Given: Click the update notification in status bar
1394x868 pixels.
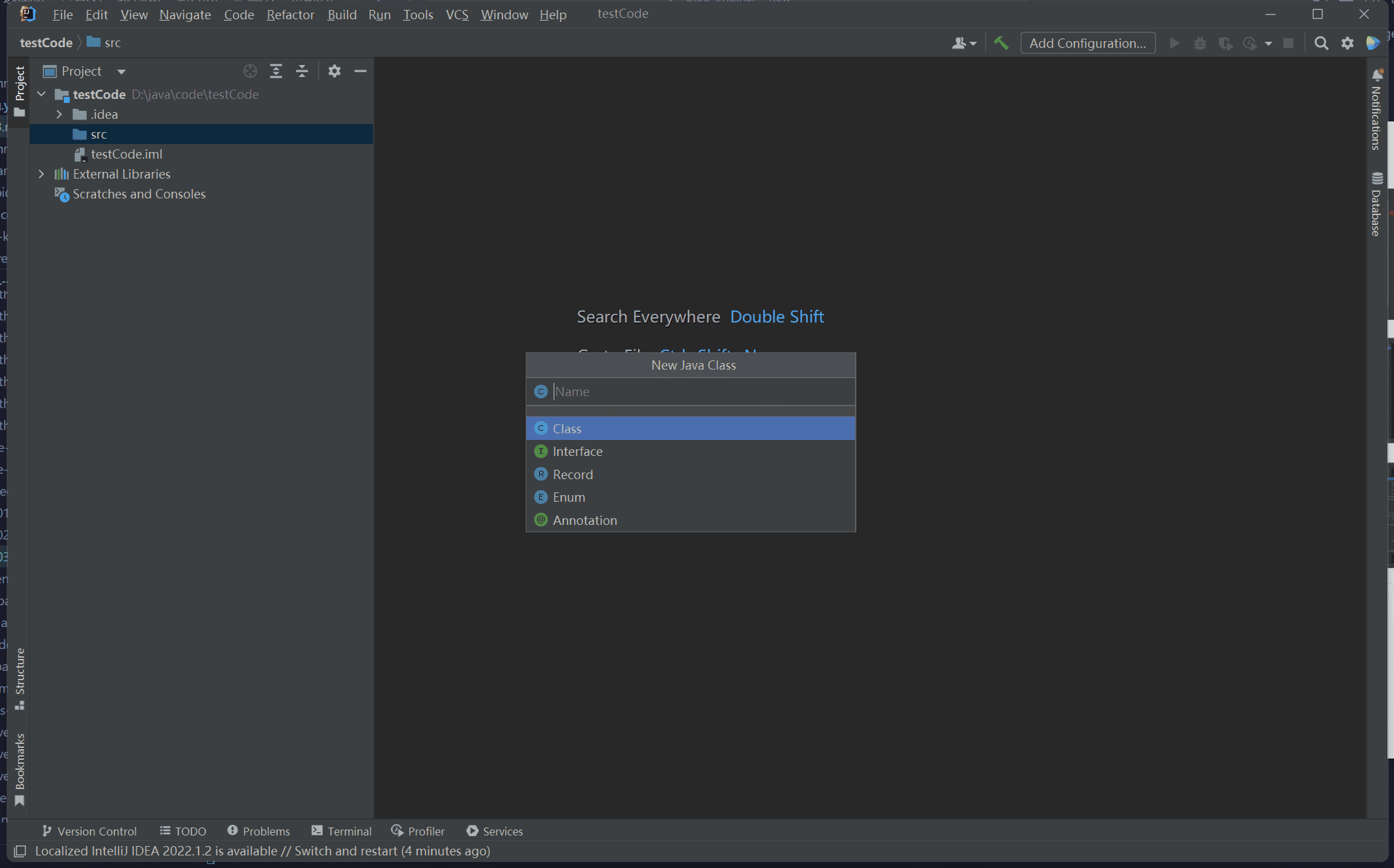Looking at the screenshot, I should [263, 851].
